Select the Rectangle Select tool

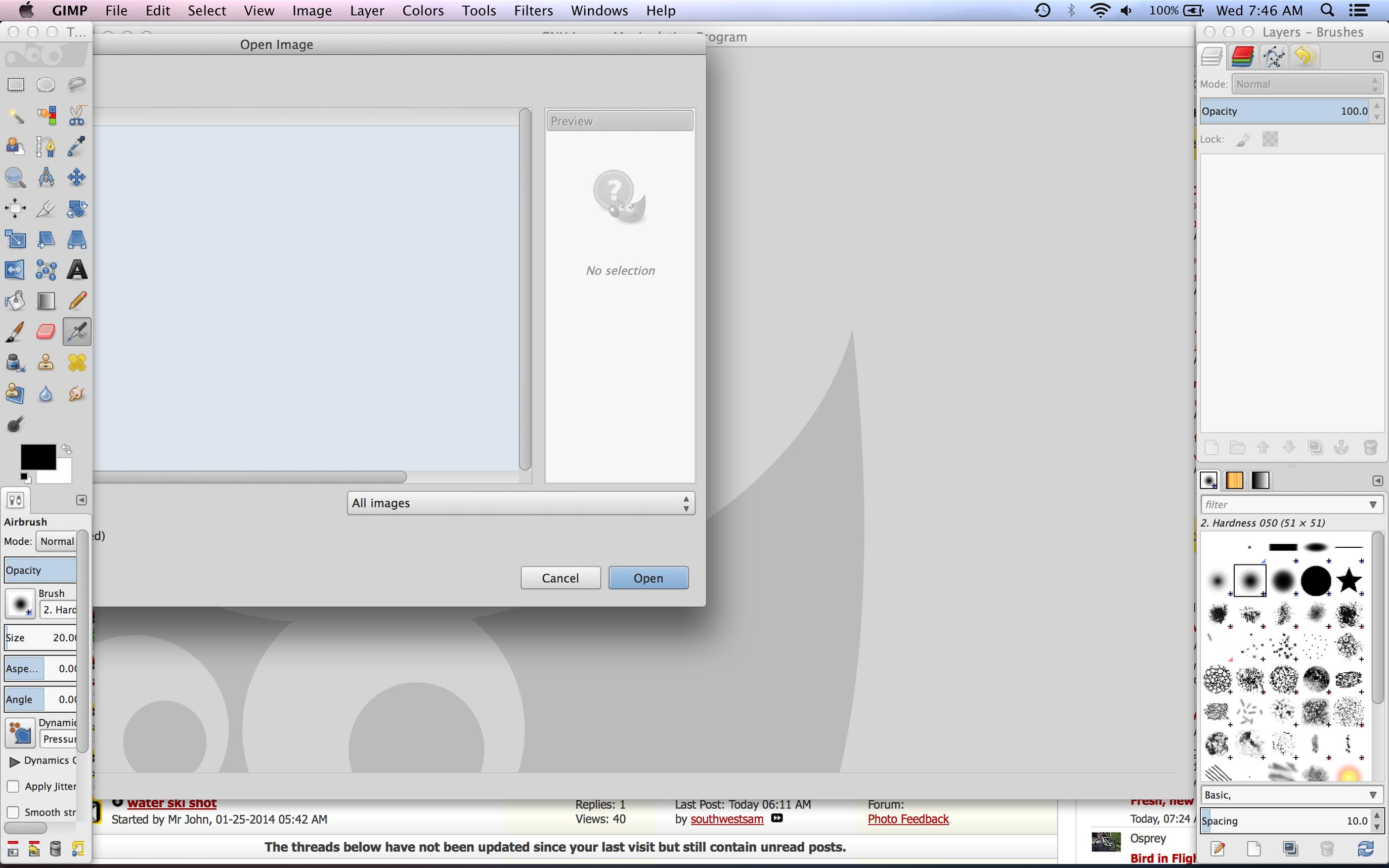(16, 85)
